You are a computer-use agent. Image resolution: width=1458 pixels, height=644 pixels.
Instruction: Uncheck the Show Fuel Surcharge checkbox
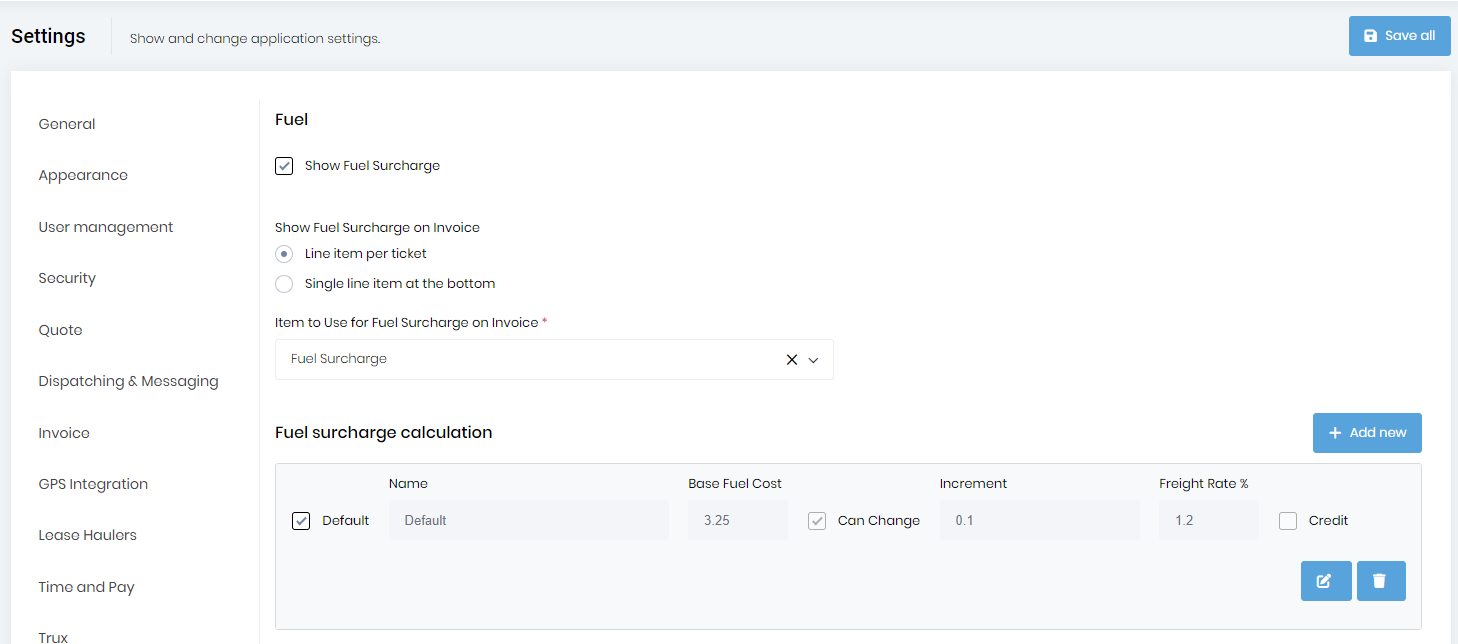pos(284,165)
